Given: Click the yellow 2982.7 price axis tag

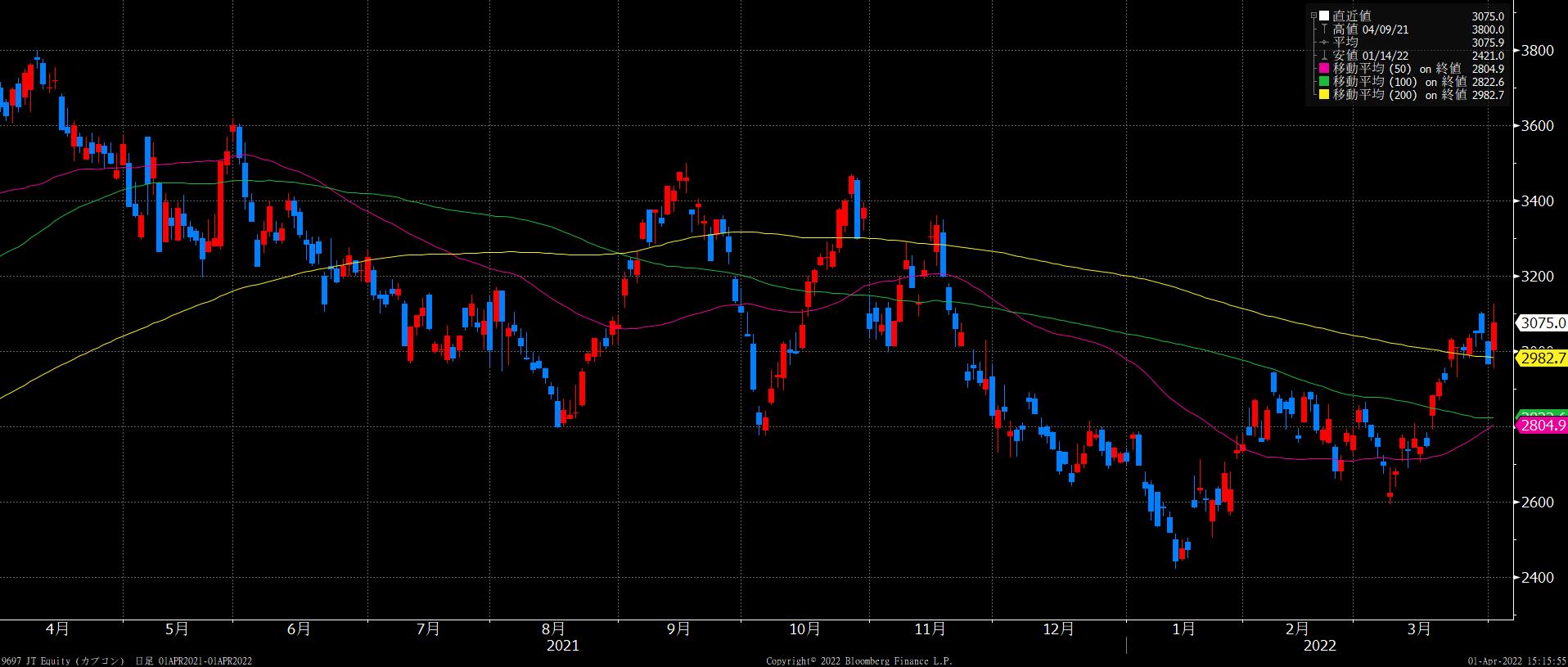Looking at the screenshot, I should pyautogui.click(x=1542, y=358).
